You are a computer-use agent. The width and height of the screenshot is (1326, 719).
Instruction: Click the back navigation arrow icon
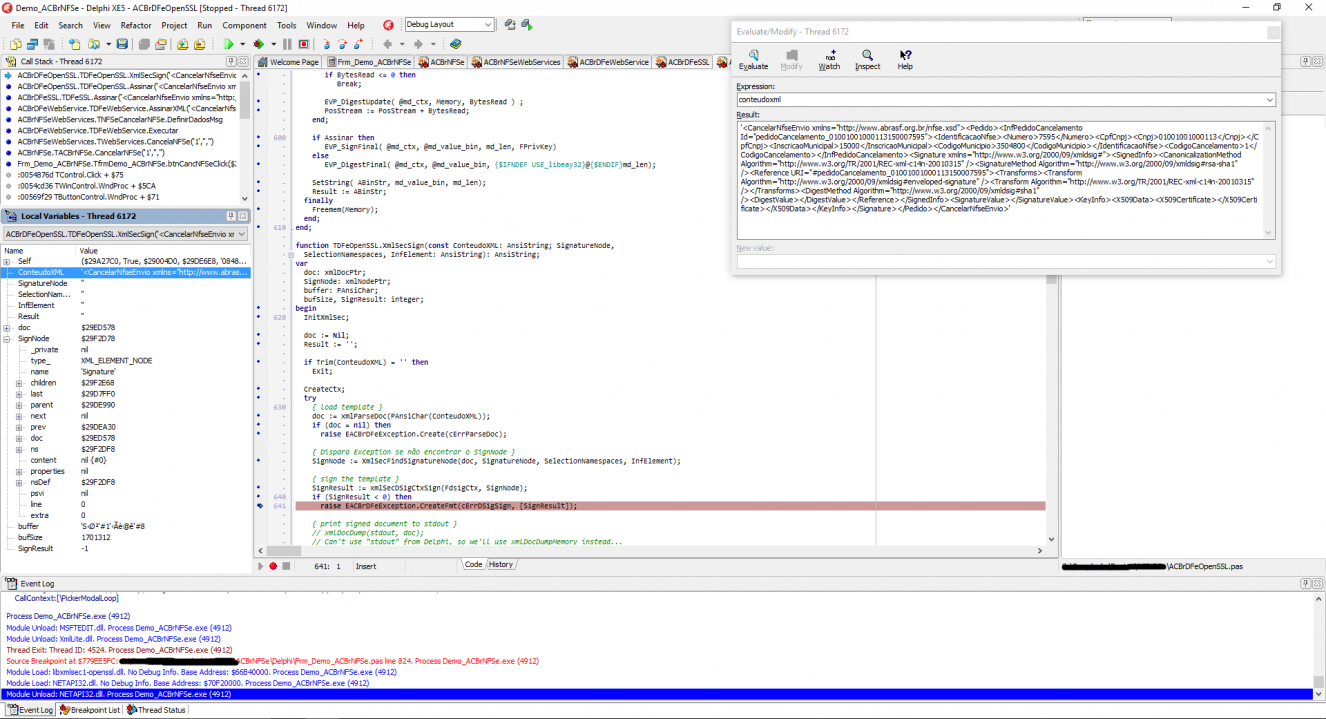click(387, 44)
